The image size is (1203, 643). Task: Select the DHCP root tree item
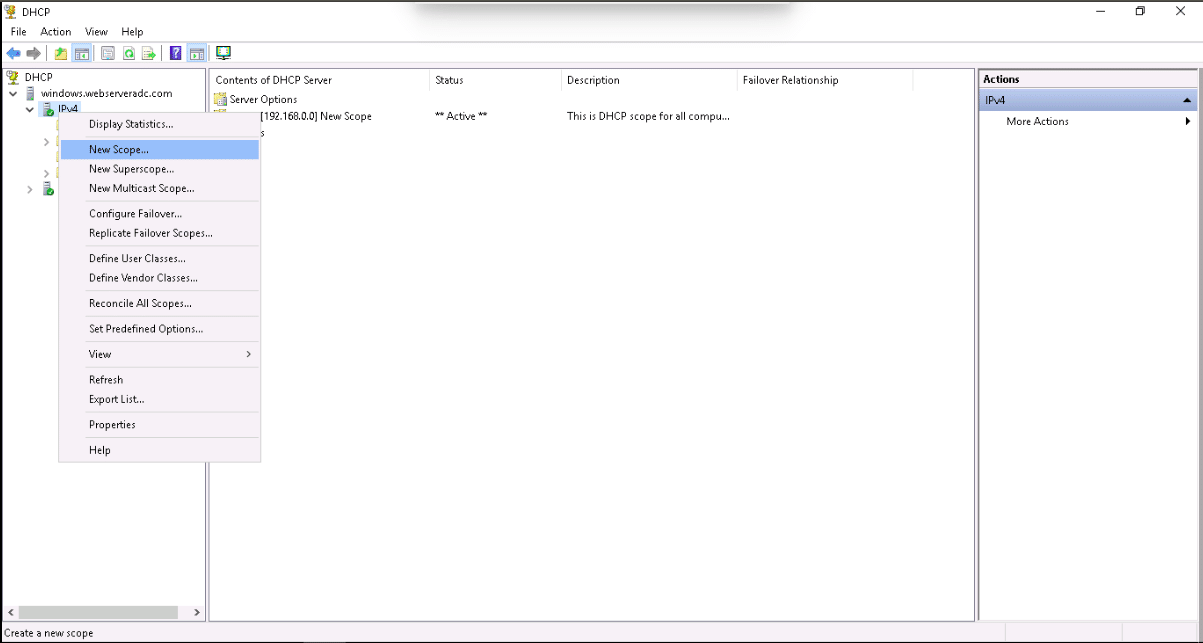38,77
